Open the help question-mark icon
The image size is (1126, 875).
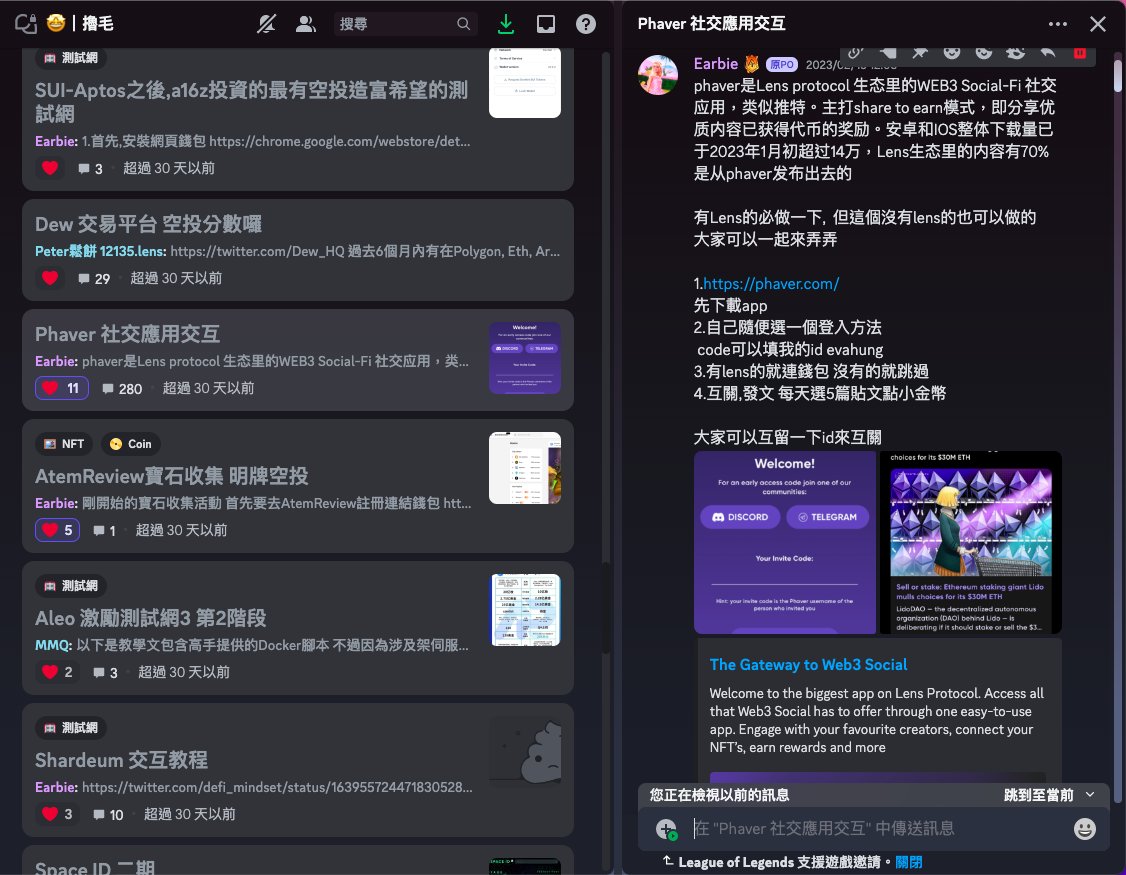click(x=586, y=22)
